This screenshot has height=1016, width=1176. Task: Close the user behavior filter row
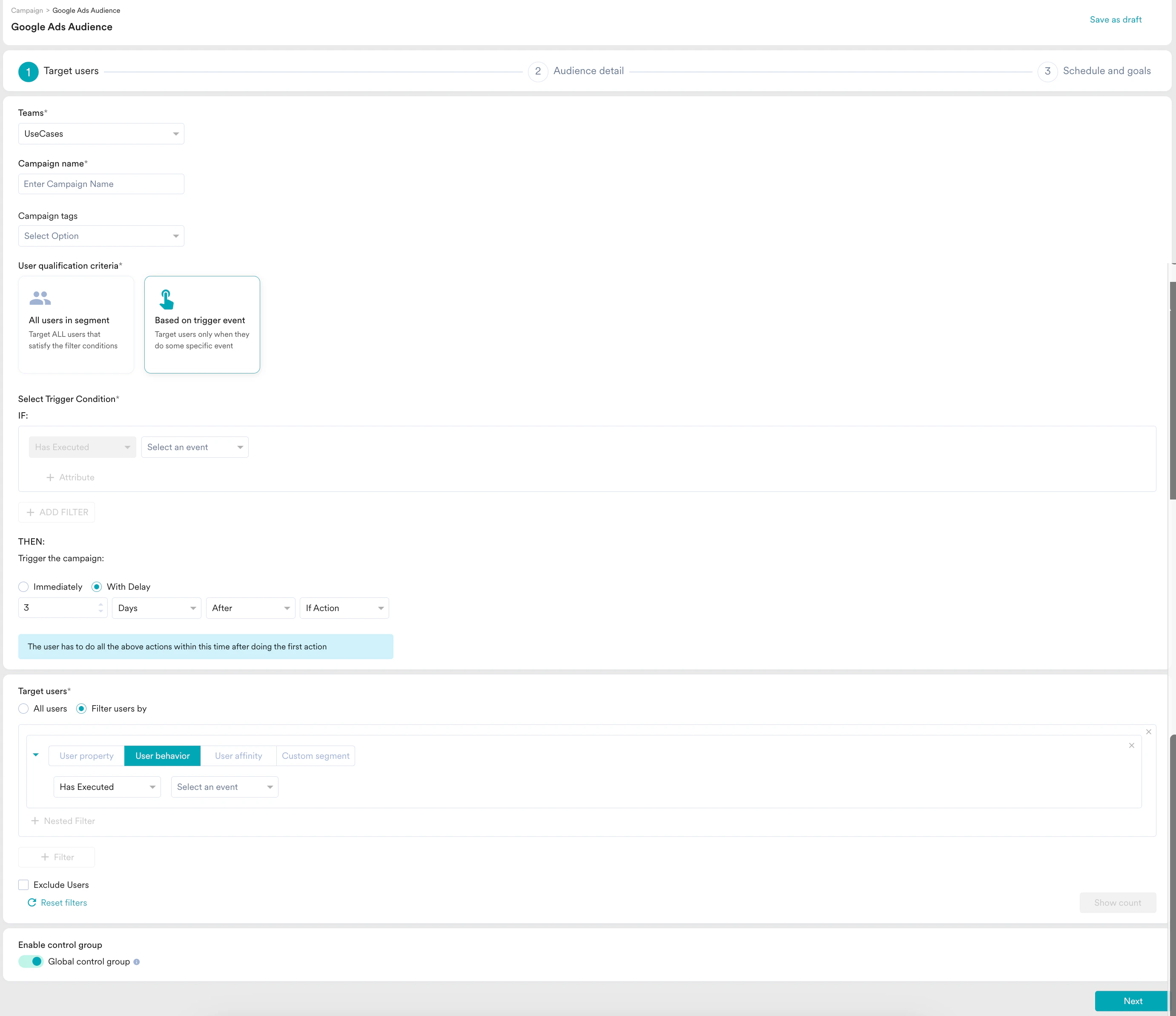pyautogui.click(x=1131, y=745)
